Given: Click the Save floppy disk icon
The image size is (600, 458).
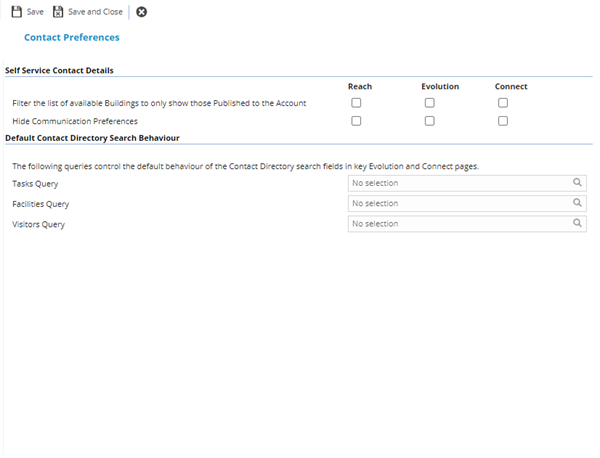Looking at the screenshot, I should (x=16, y=12).
